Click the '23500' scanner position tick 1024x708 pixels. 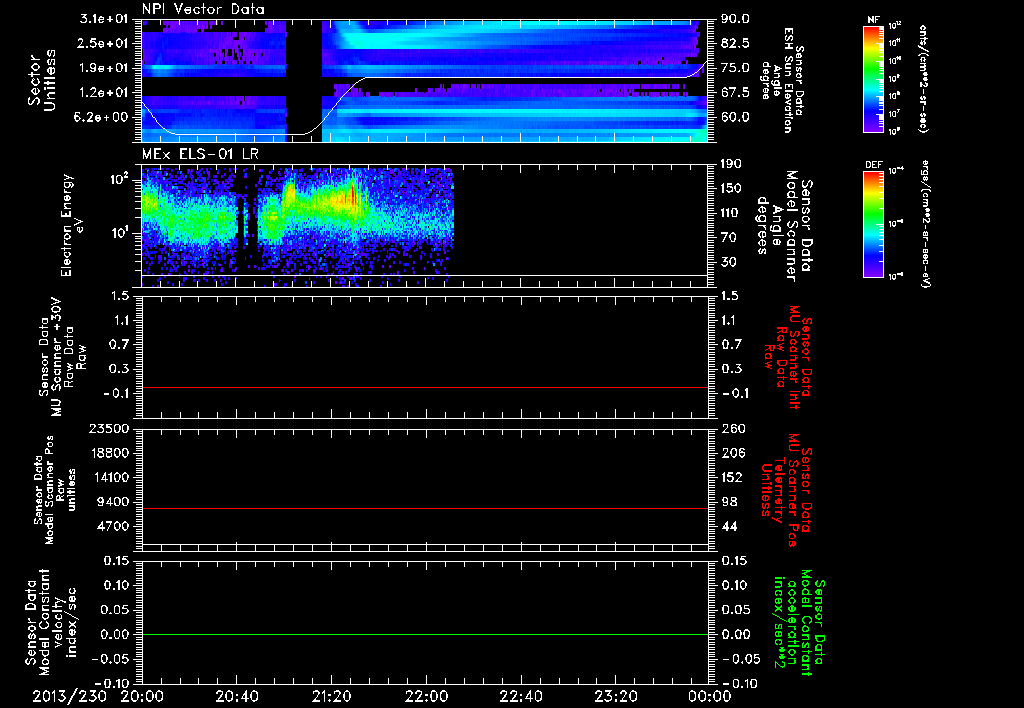(109, 428)
